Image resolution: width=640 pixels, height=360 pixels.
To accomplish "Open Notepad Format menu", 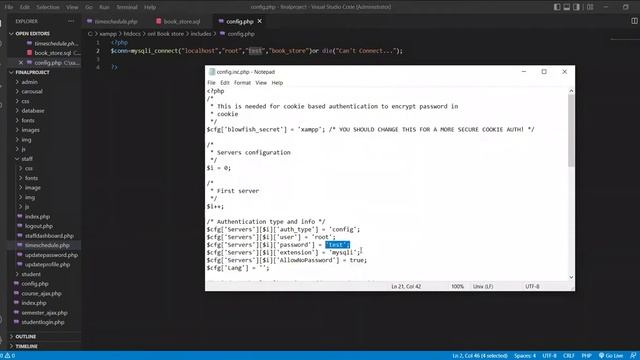I will pos(242,83).
